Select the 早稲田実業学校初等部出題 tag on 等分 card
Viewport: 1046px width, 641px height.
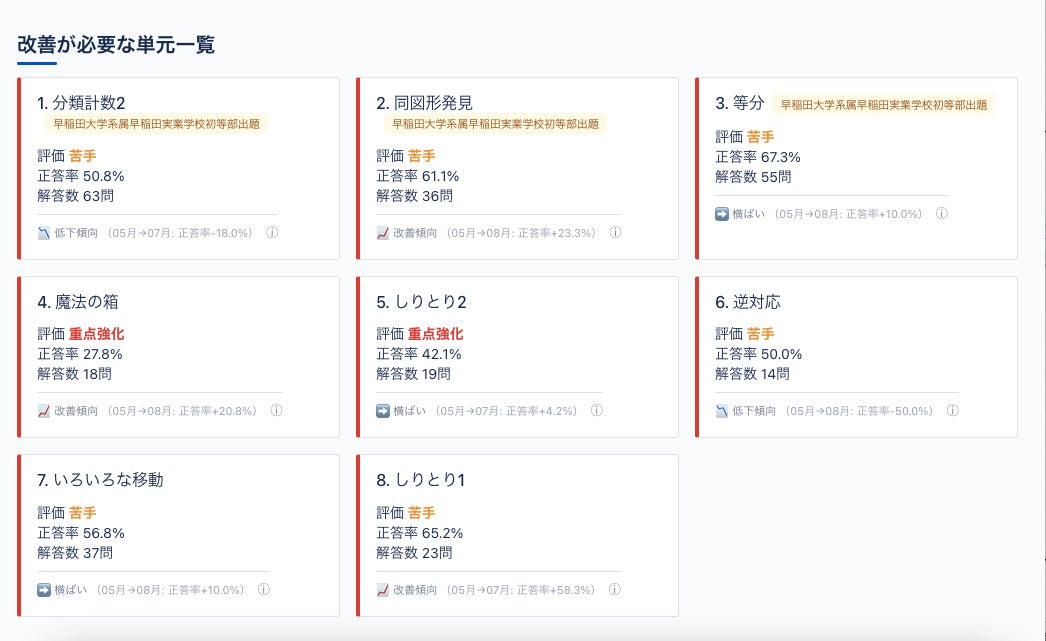[x=884, y=105]
